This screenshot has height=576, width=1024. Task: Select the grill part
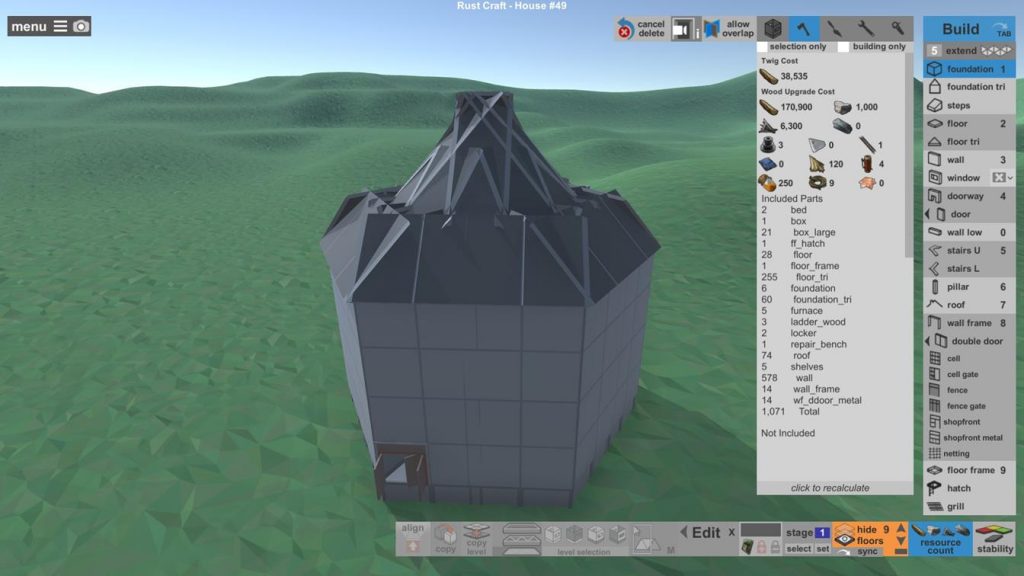(x=969, y=506)
